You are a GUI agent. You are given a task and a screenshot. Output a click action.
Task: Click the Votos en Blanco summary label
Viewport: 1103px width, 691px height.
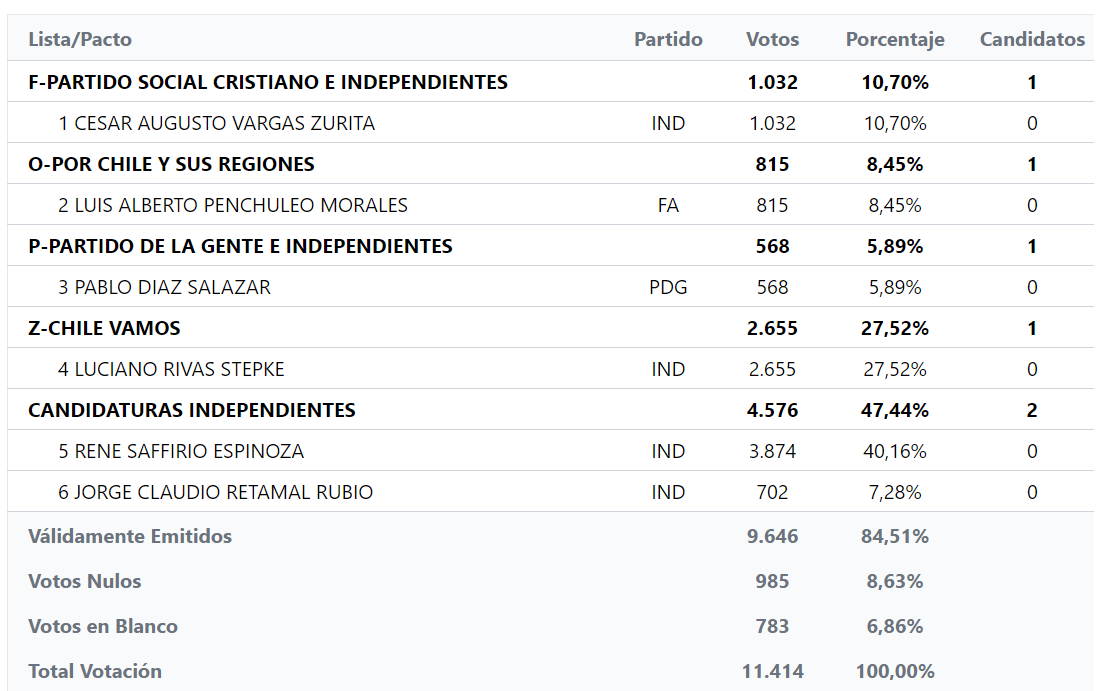[103, 626]
